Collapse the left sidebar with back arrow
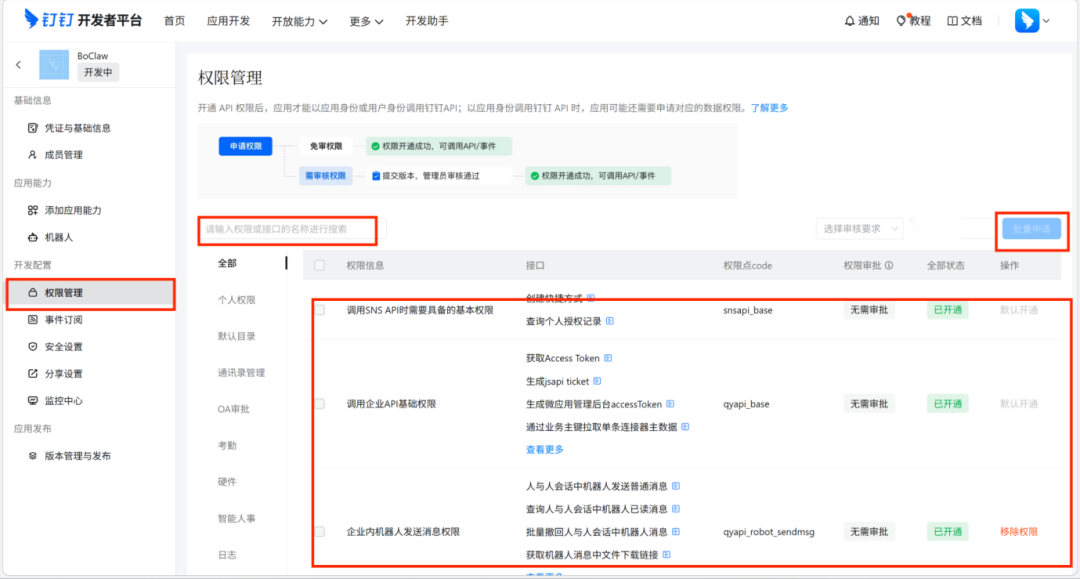Viewport: 1080px width, 579px height. click(18, 63)
